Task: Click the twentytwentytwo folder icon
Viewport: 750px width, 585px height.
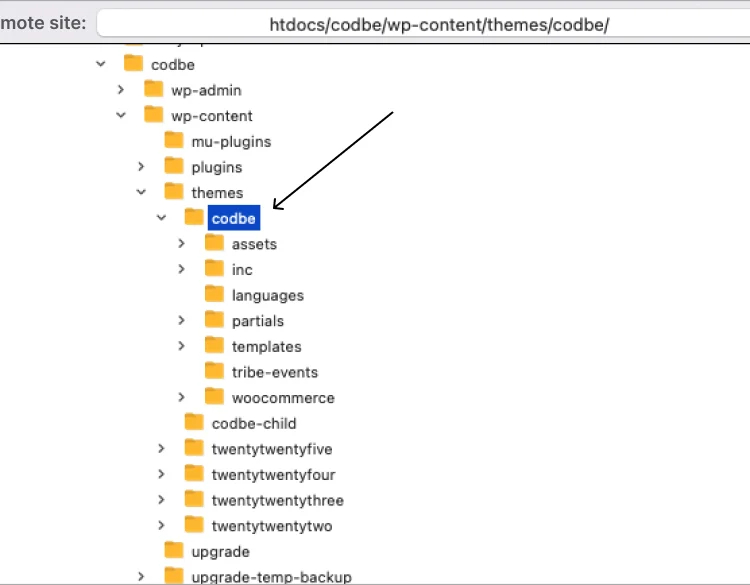Action: pos(194,524)
